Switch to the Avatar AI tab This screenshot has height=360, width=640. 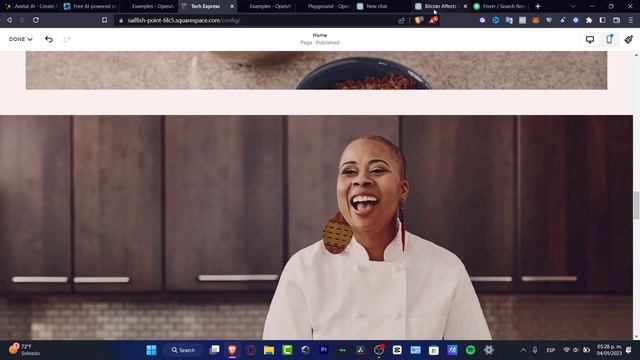coord(31,6)
